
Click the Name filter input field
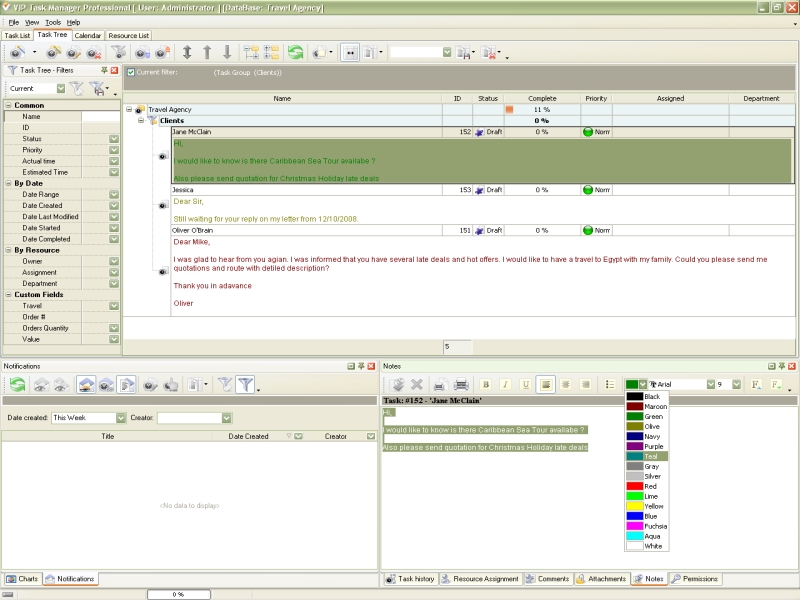101,116
